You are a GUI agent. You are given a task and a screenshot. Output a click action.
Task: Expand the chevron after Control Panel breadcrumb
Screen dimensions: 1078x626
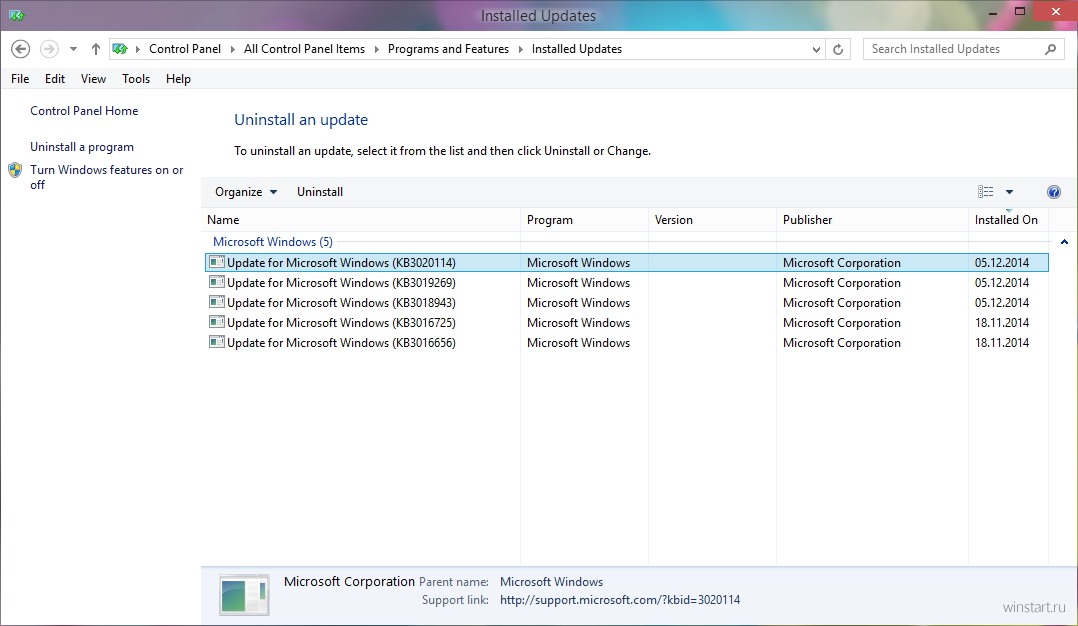coord(232,49)
